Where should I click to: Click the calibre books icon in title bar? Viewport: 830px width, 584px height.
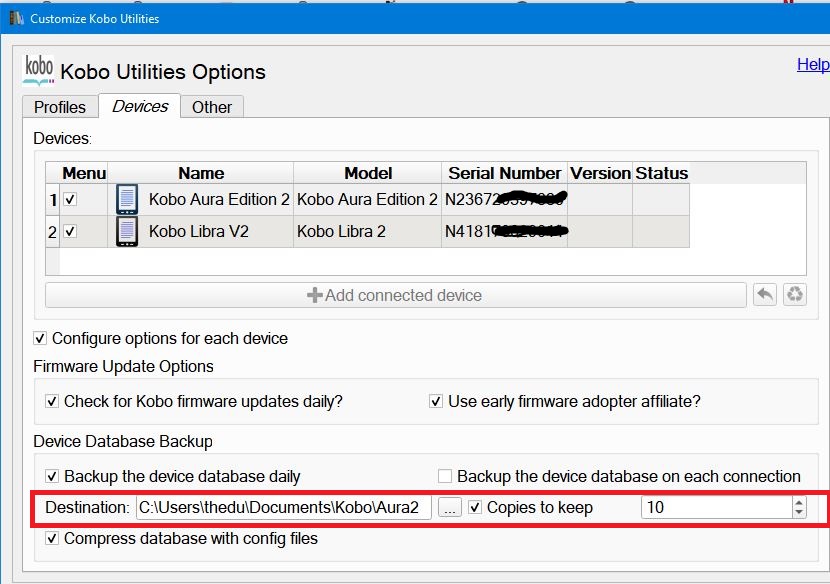click(17, 18)
